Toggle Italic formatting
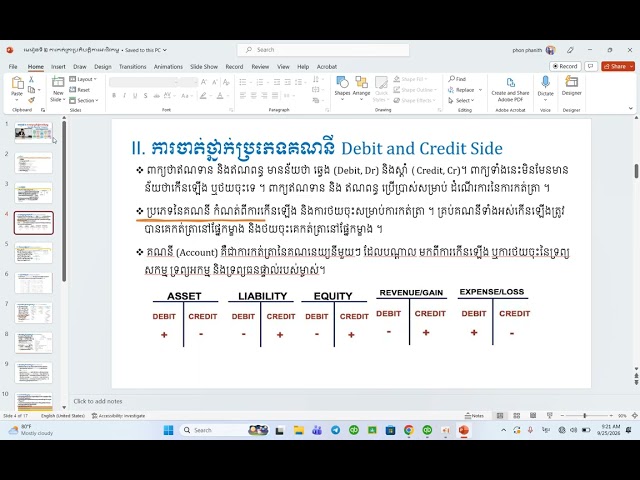The image size is (640, 480). point(124,96)
